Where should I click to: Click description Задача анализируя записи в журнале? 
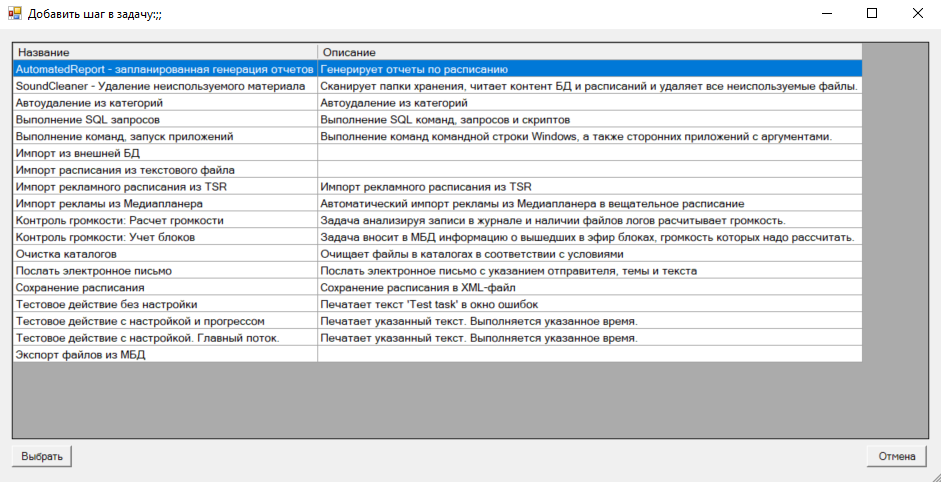pyautogui.click(x=589, y=220)
